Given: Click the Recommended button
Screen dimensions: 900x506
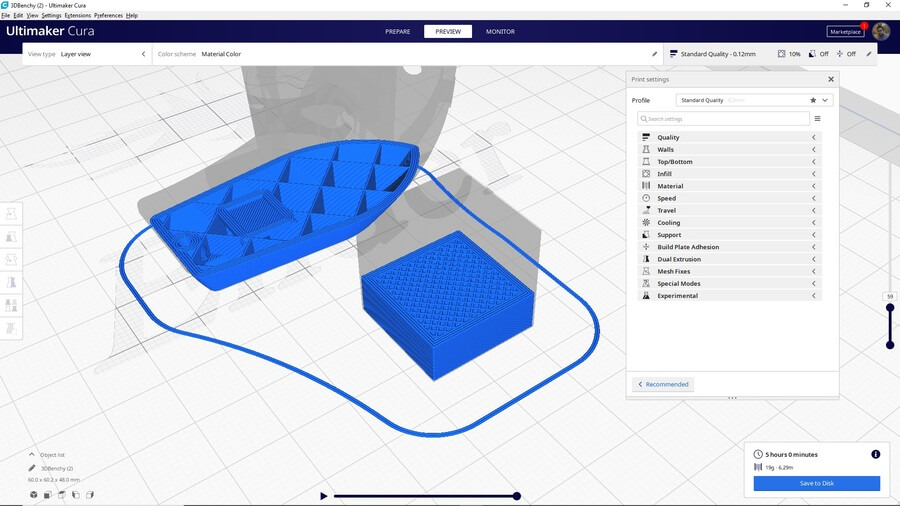Looking at the screenshot, I should (x=663, y=384).
